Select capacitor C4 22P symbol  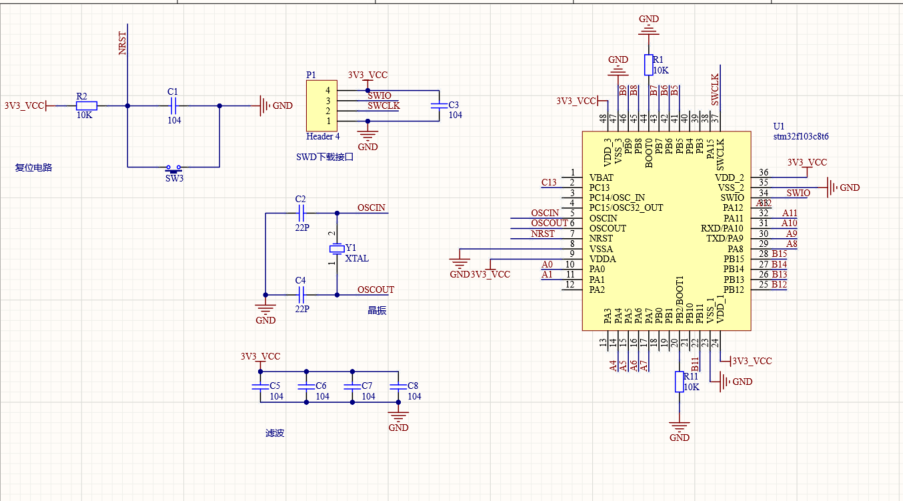[x=300, y=295]
